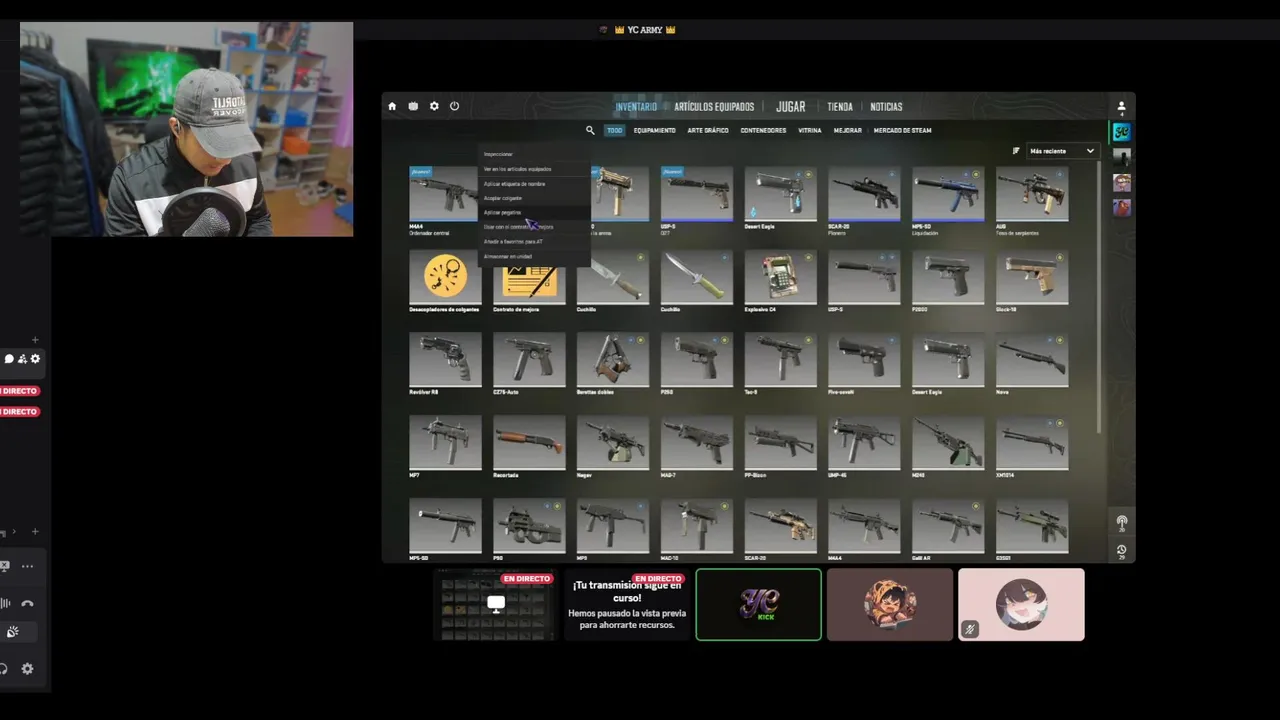
Task: Click the muted microphone badge on pink tile
Action: [x=969, y=629]
